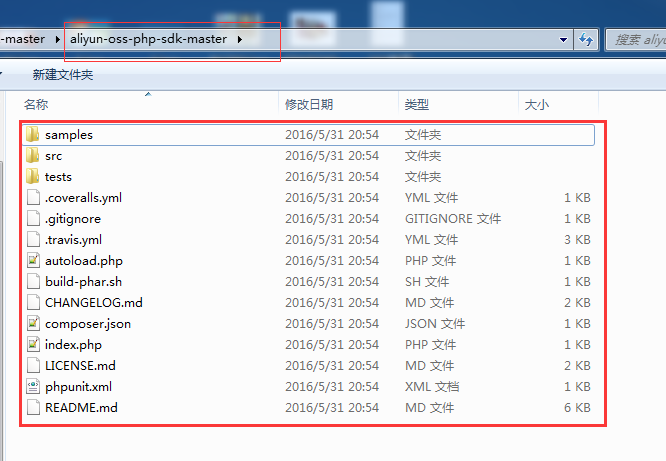Click the phpunit.xml file icon
This screenshot has width=666, height=461.
33,387
